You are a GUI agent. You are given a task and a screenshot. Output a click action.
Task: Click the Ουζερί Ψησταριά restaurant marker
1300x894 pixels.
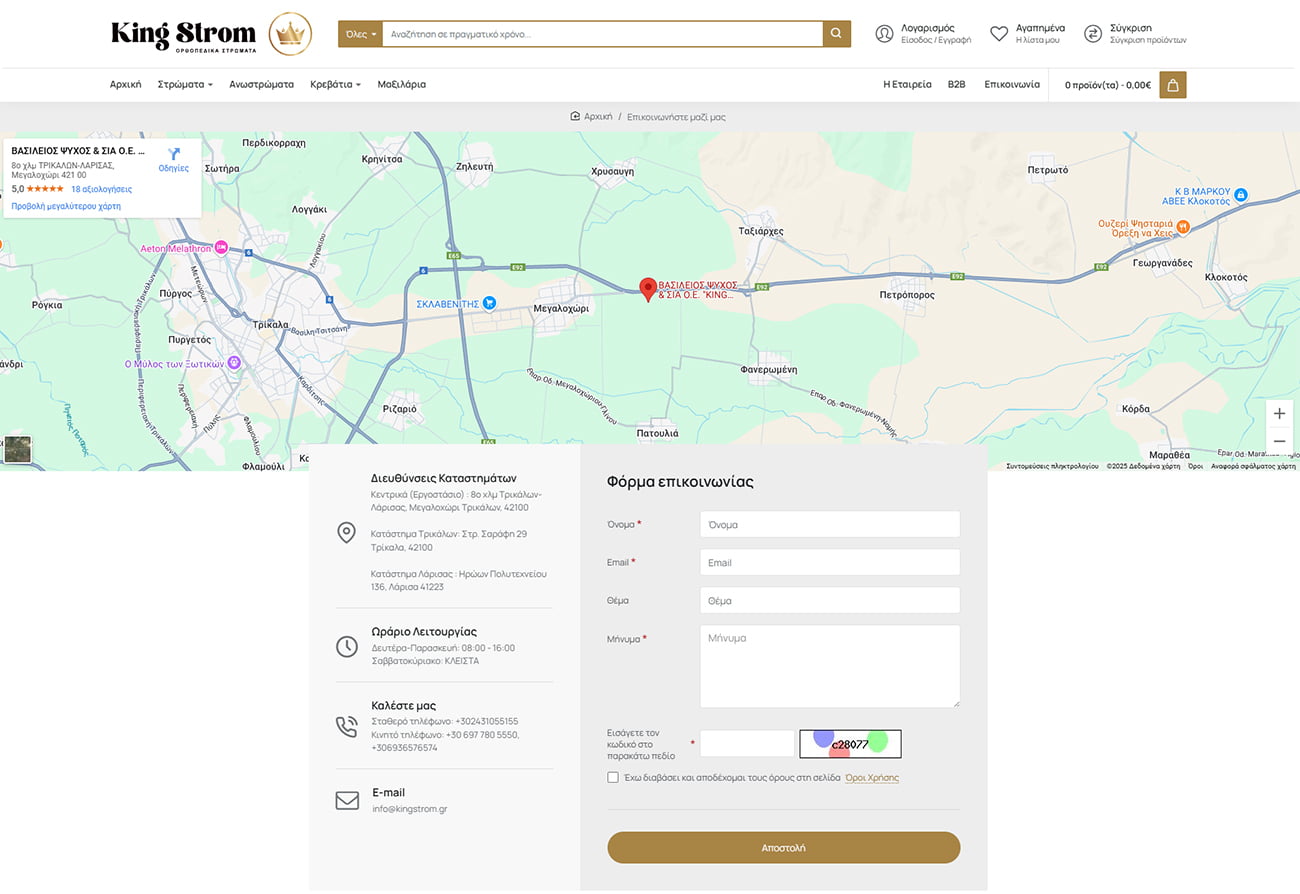coord(1182,227)
